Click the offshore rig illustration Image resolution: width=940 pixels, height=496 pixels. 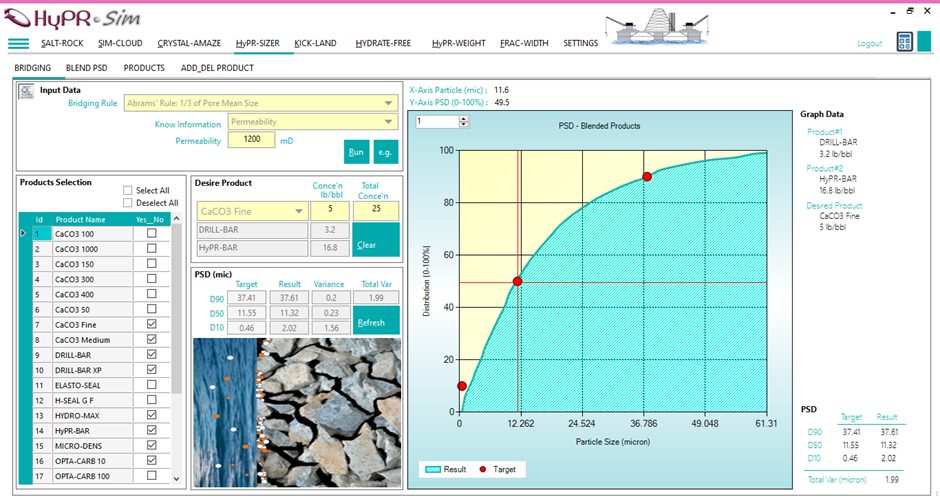[x=657, y=27]
